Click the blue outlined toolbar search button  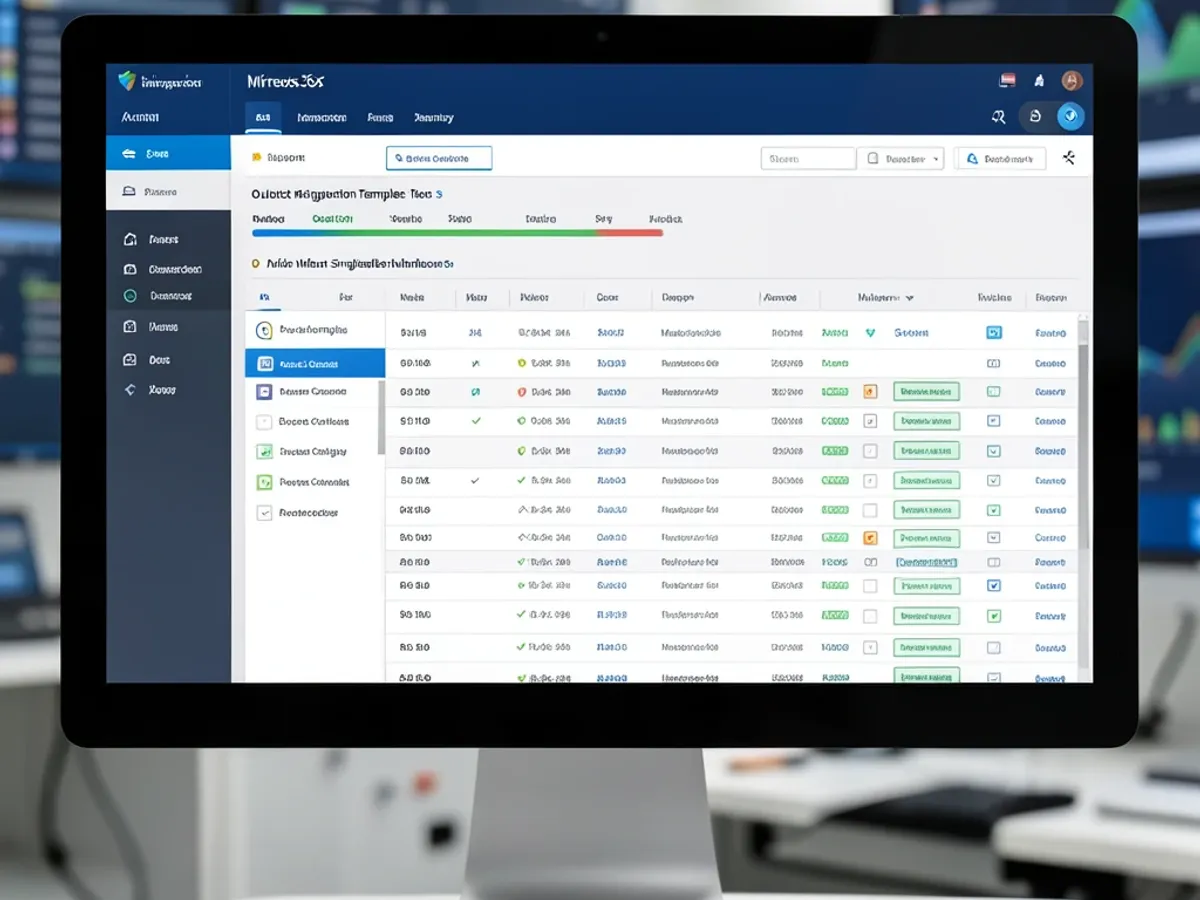439,158
